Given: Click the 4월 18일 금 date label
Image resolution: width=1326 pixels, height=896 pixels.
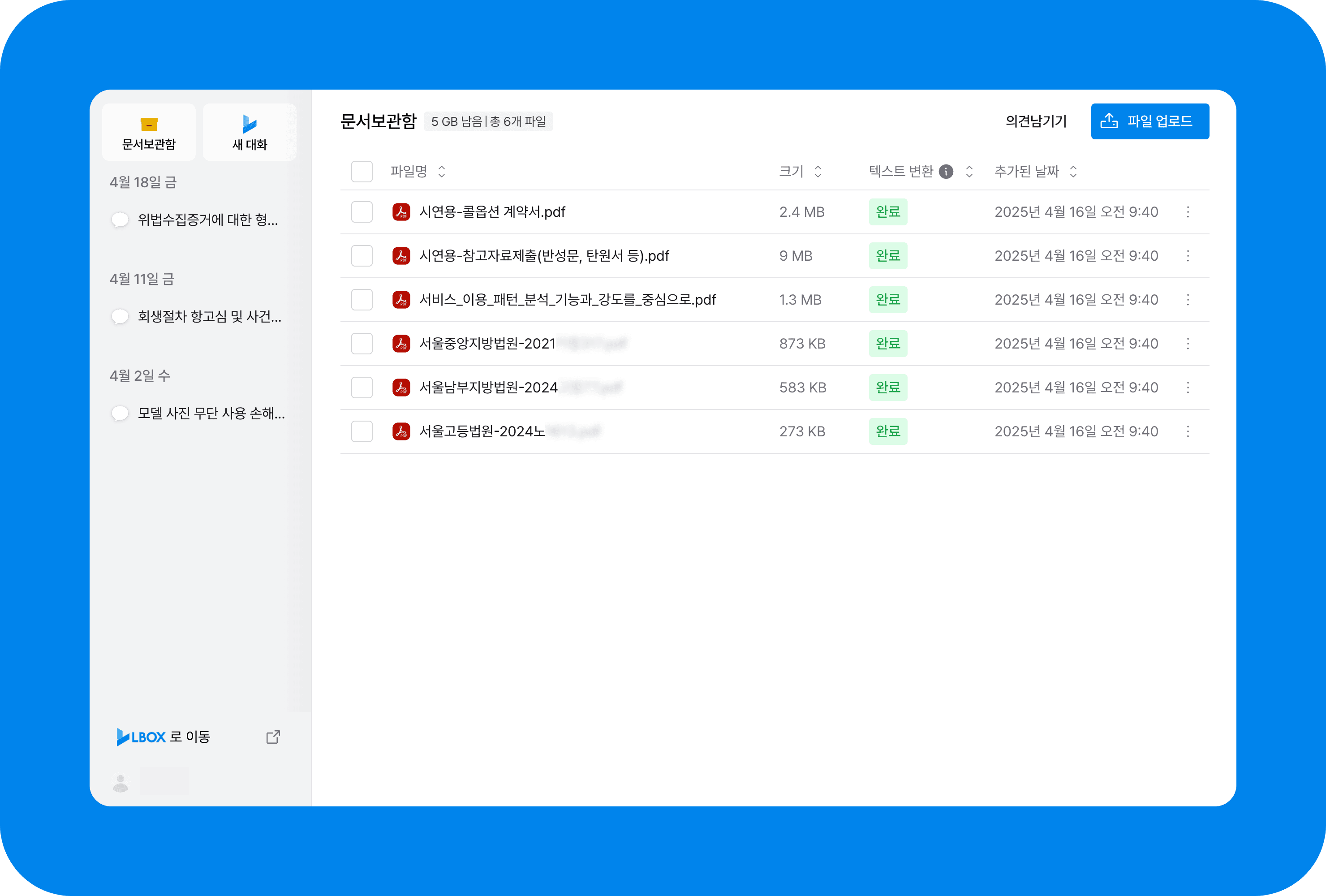Looking at the screenshot, I should click(142, 182).
